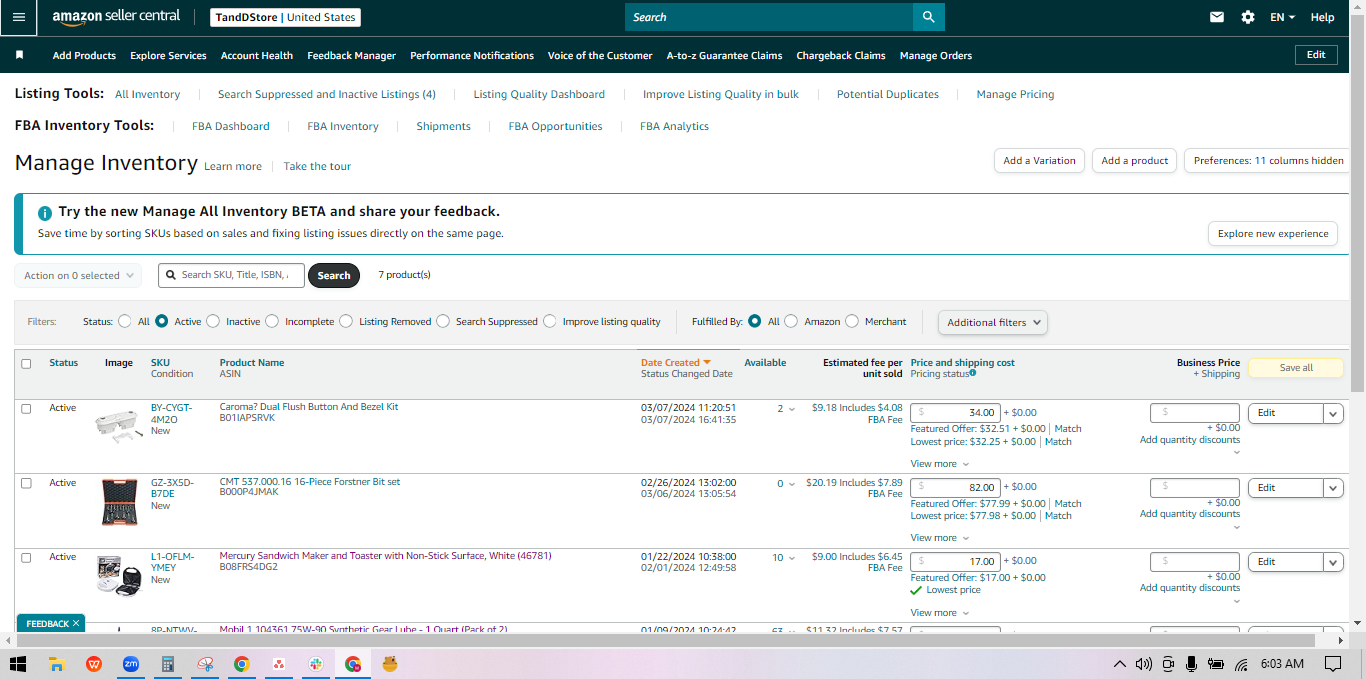Click the volume speaker tray icon
1366x679 pixels.
pyautogui.click(x=1142, y=664)
